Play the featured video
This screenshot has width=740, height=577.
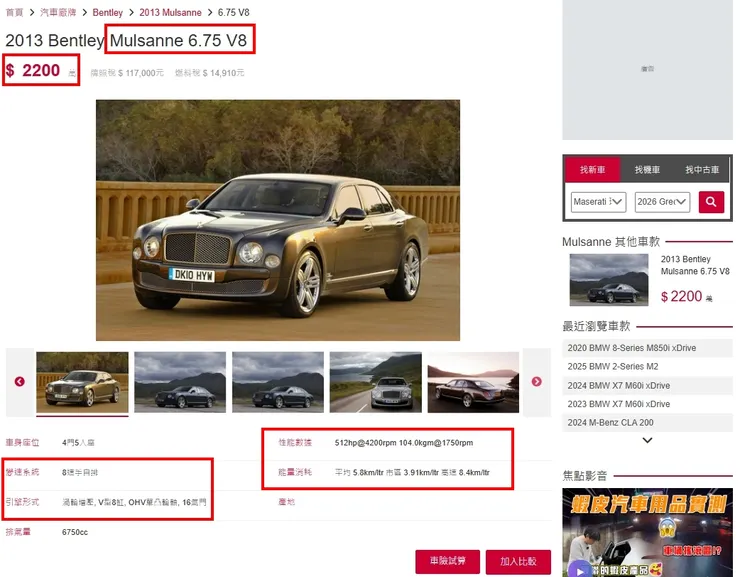pyautogui.click(x=580, y=571)
